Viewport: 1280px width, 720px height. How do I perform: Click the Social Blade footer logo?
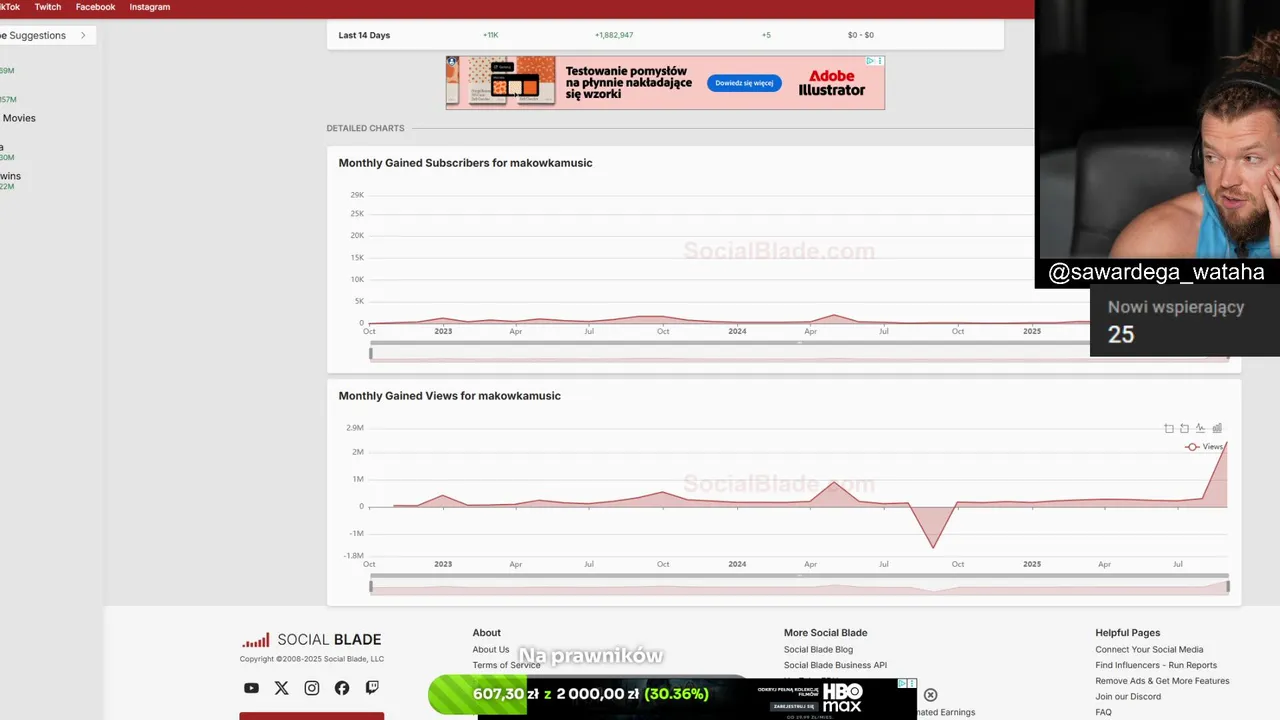[312, 640]
